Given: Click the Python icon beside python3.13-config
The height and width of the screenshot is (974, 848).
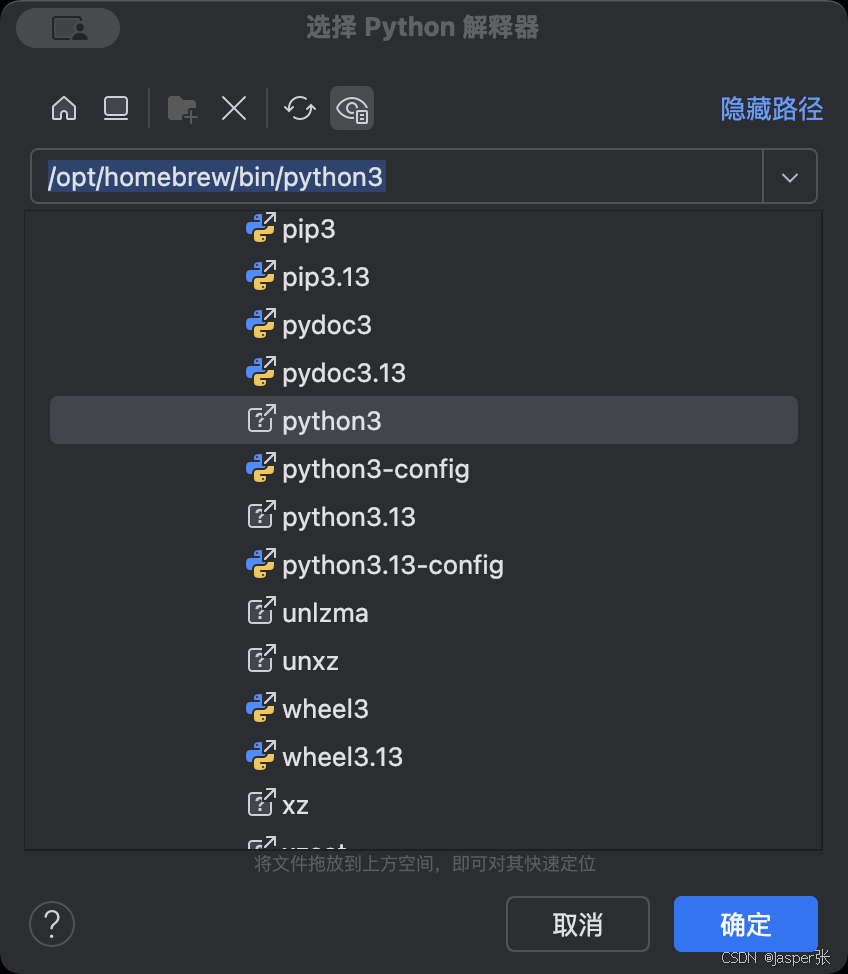Looking at the screenshot, I should pos(261,563).
